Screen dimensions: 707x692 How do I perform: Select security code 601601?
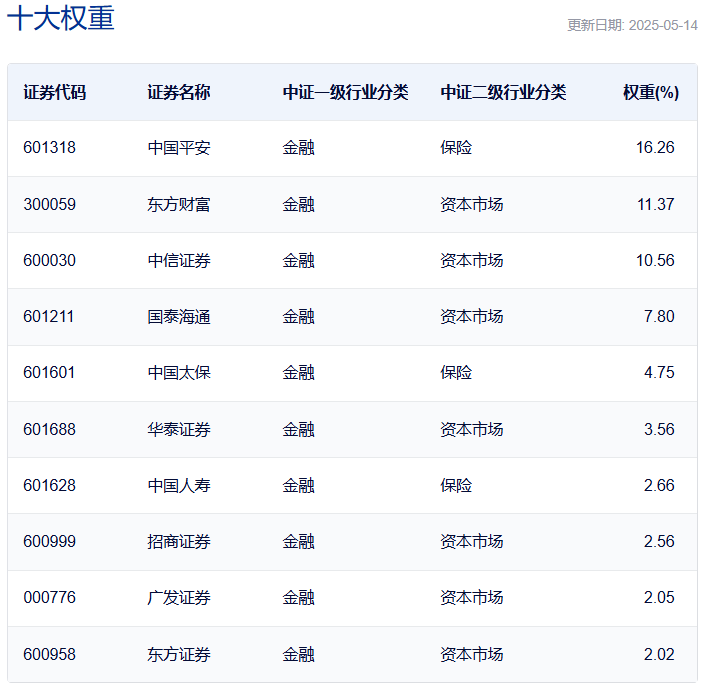click(x=49, y=373)
